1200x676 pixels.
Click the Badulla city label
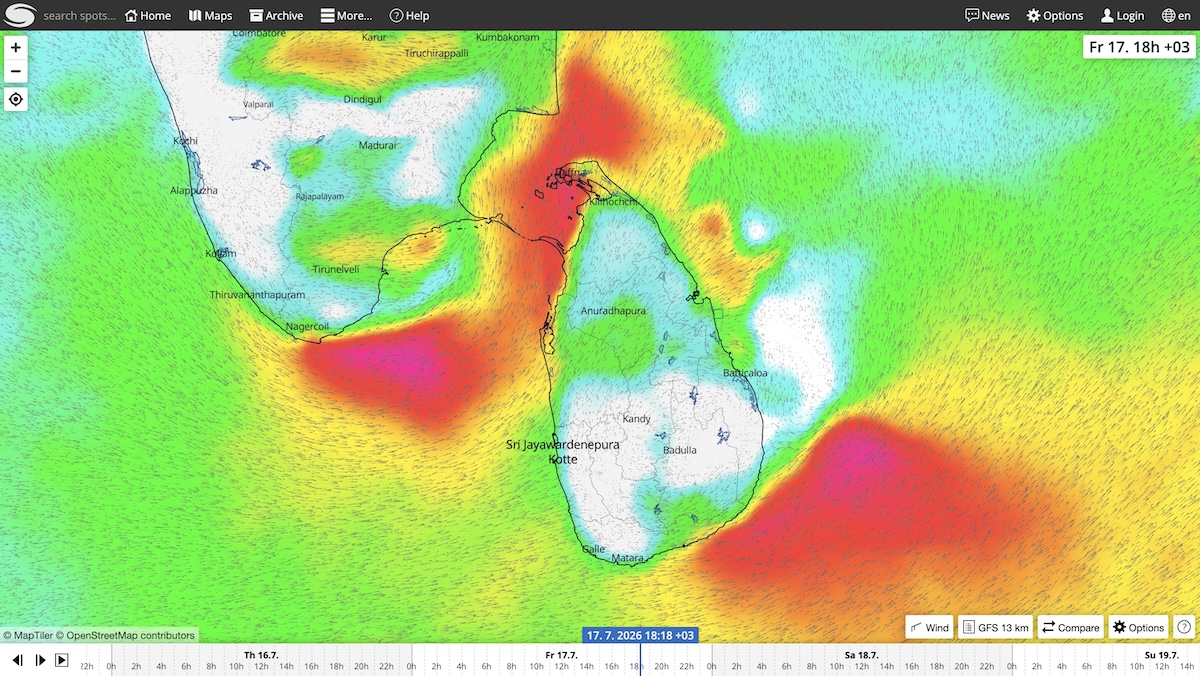(679, 450)
